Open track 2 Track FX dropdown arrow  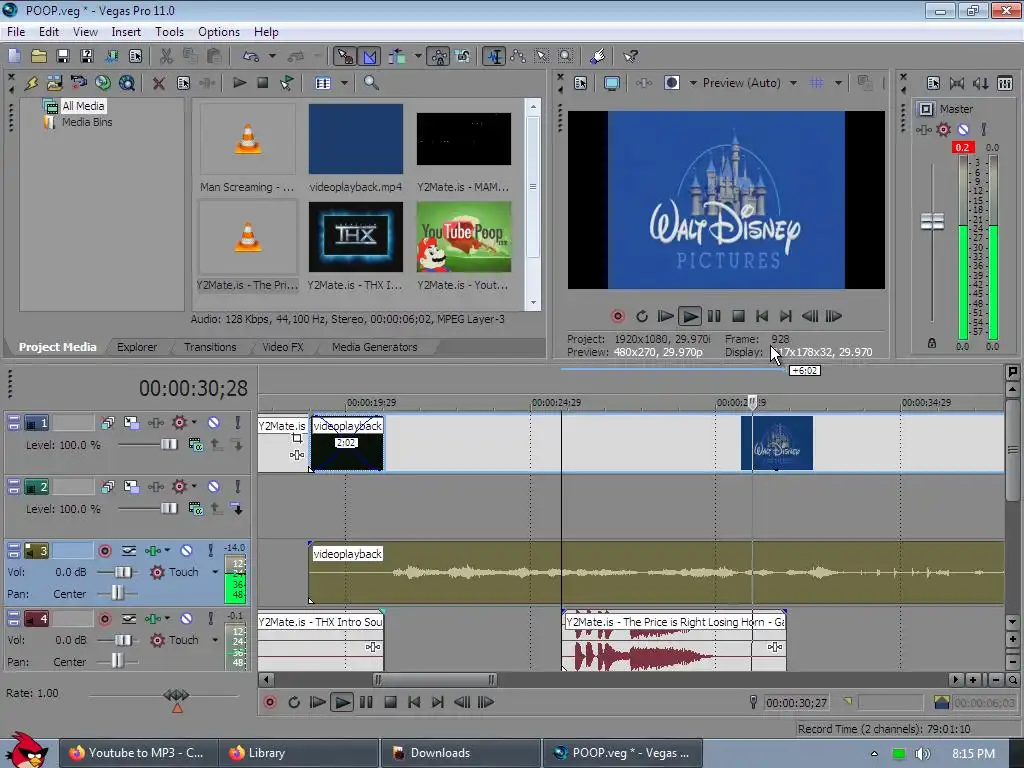pyautogui.click(x=194, y=486)
